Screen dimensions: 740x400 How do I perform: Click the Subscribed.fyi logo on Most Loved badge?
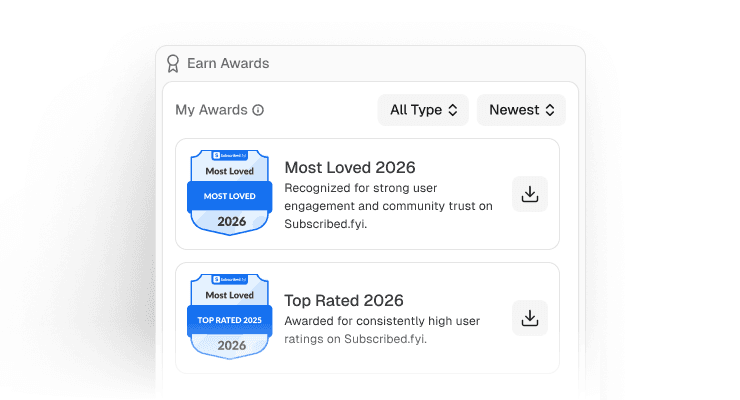pos(229,156)
